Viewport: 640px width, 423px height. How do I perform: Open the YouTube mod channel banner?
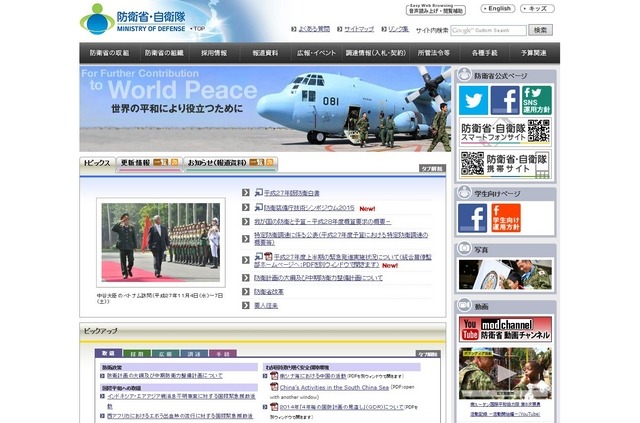point(505,329)
